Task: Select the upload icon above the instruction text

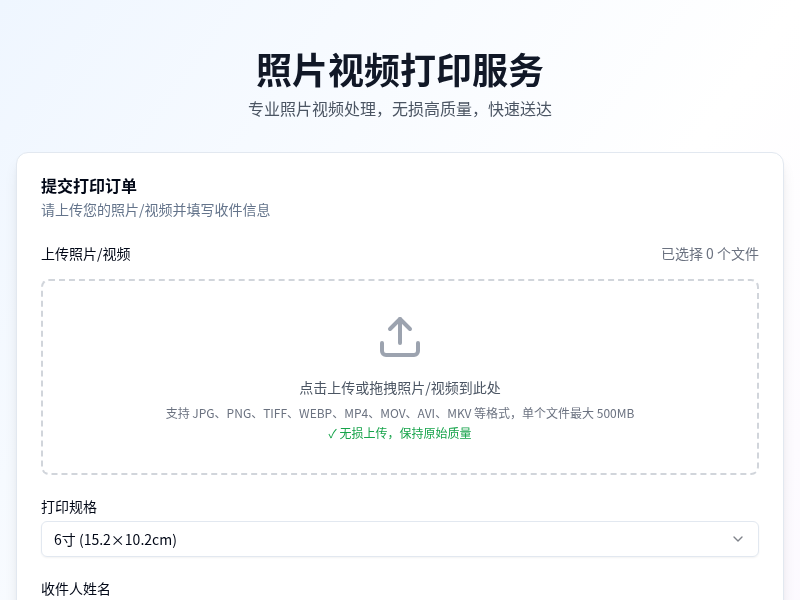Action: (x=400, y=335)
